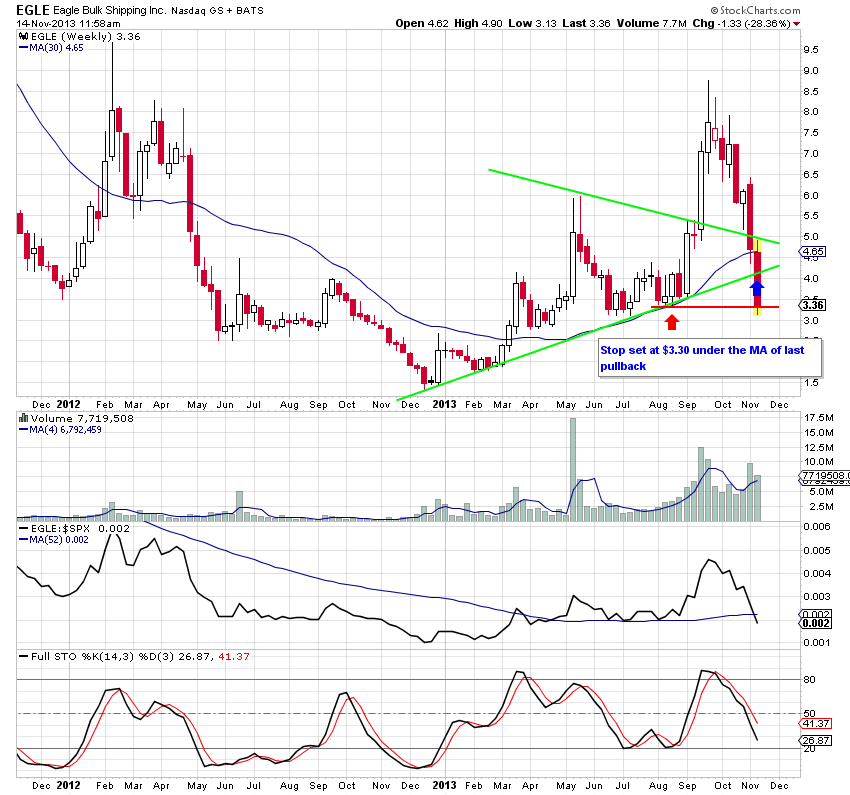Click the EGLE (Weekly) 3.36 legend

pos(85,36)
